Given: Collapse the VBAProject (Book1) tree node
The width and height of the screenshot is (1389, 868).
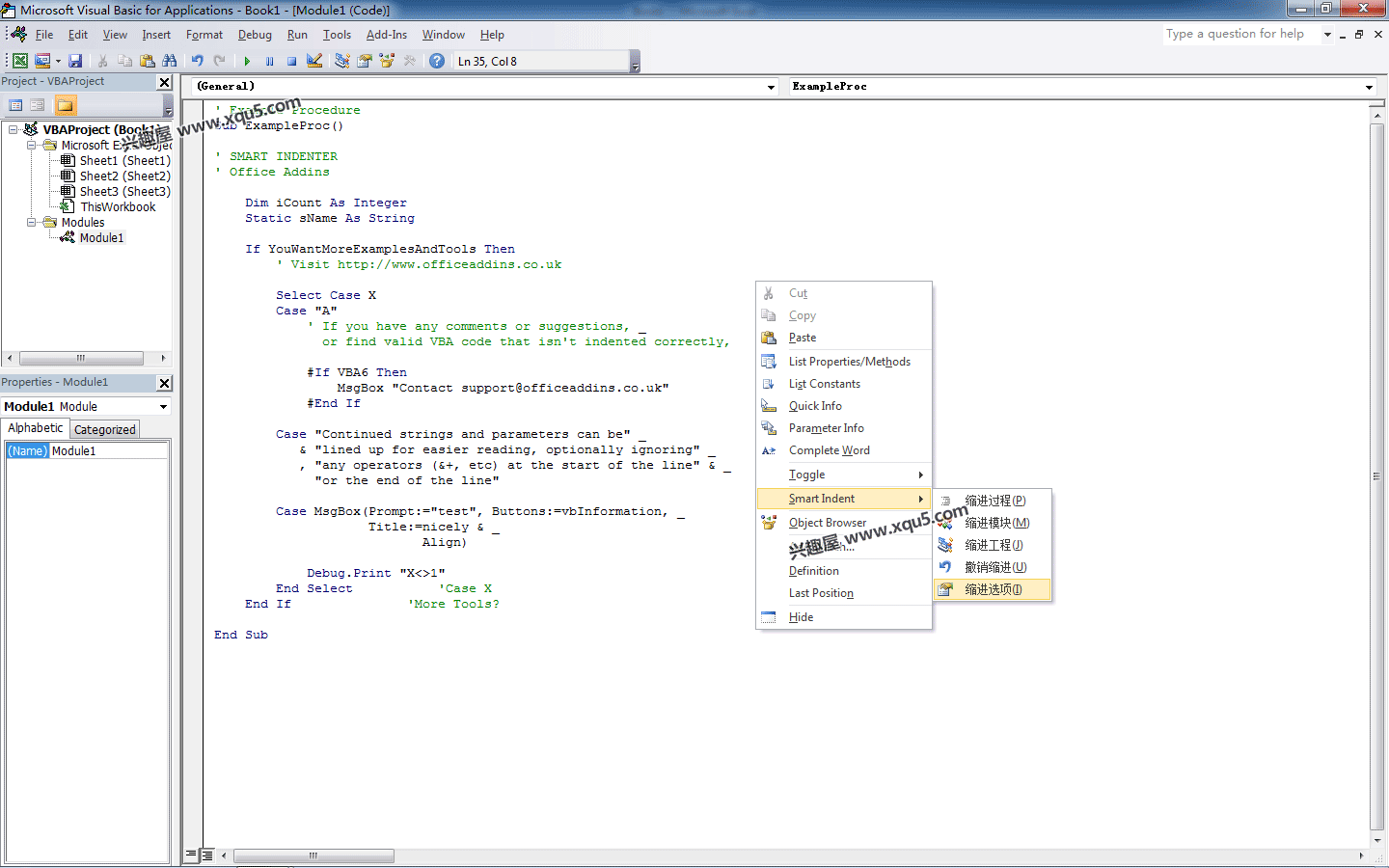Looking at the screenshot, I should 14,129.
